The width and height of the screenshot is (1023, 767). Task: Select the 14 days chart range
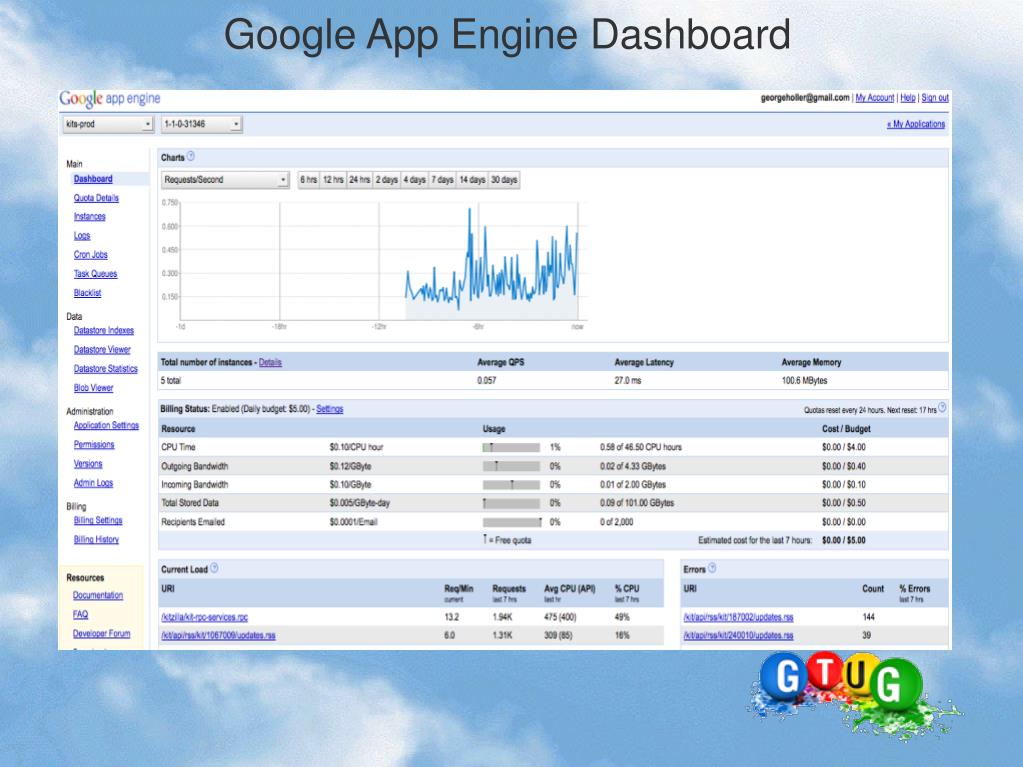point(472,179)
